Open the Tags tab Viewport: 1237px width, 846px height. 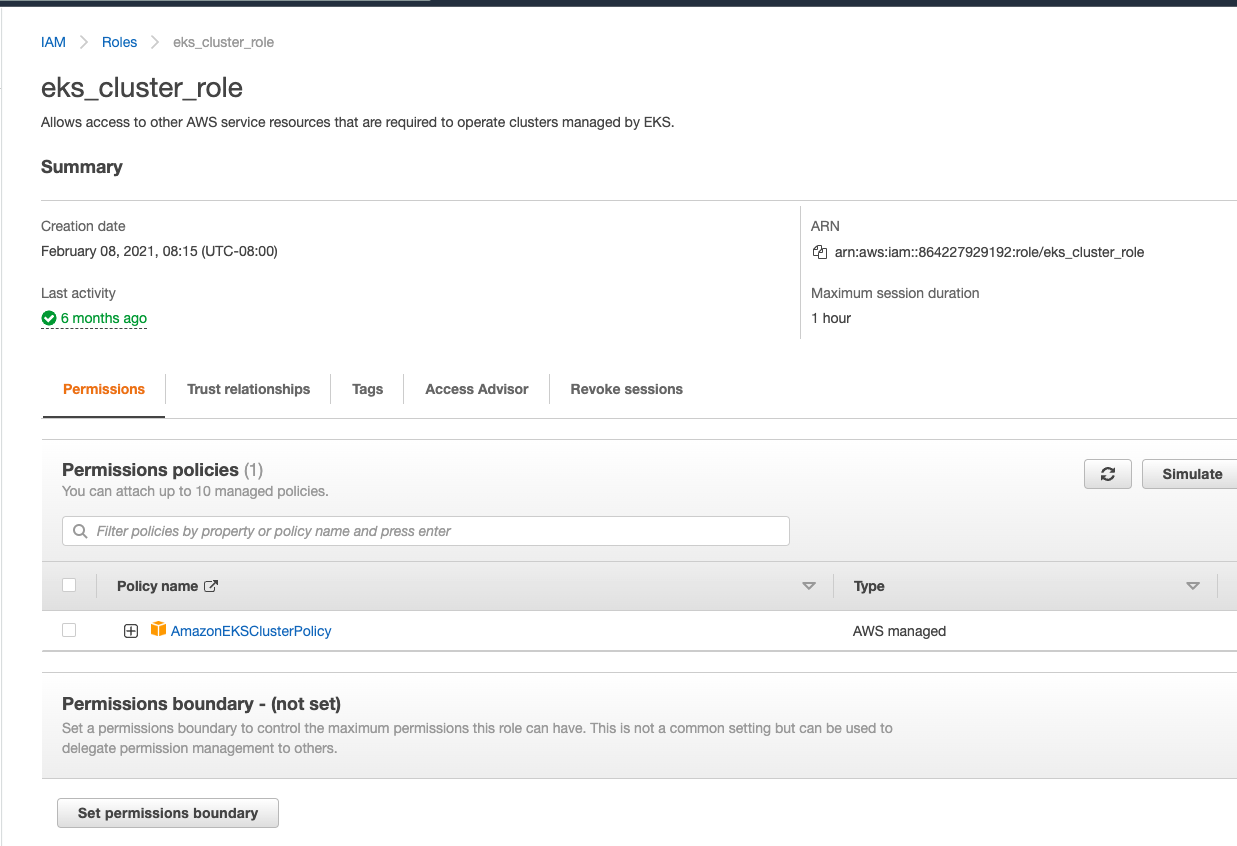[x=366, y=389]
